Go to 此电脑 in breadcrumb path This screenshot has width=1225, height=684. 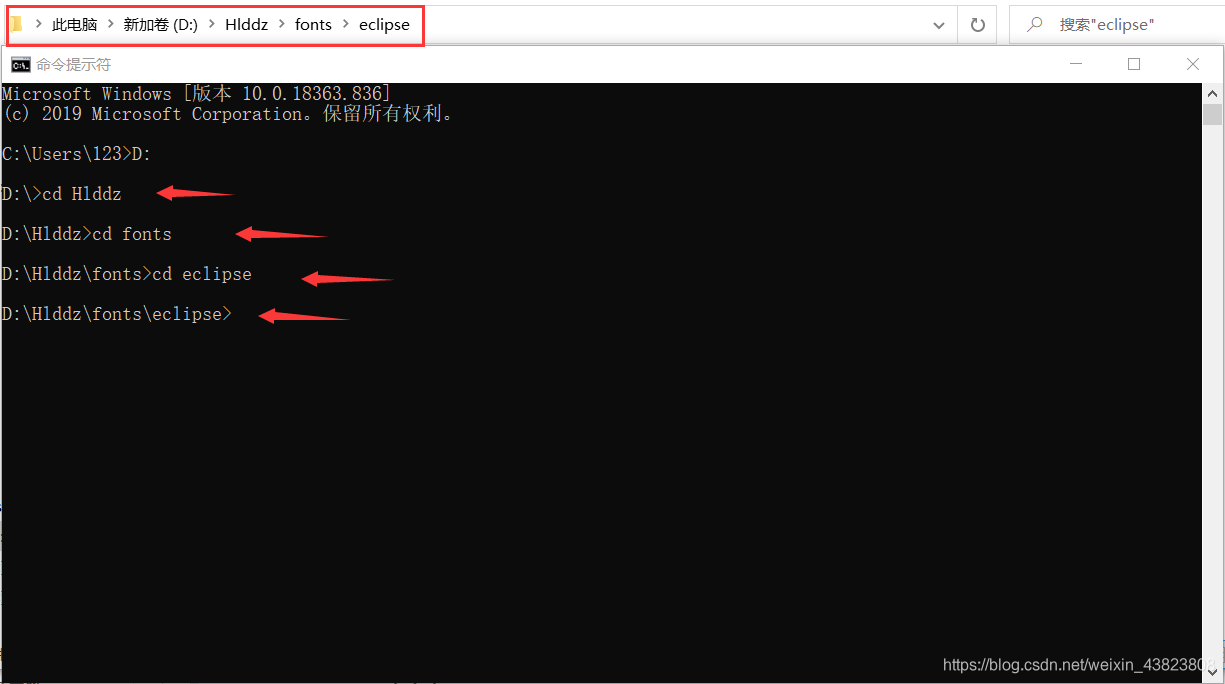(x=74, y=25)
